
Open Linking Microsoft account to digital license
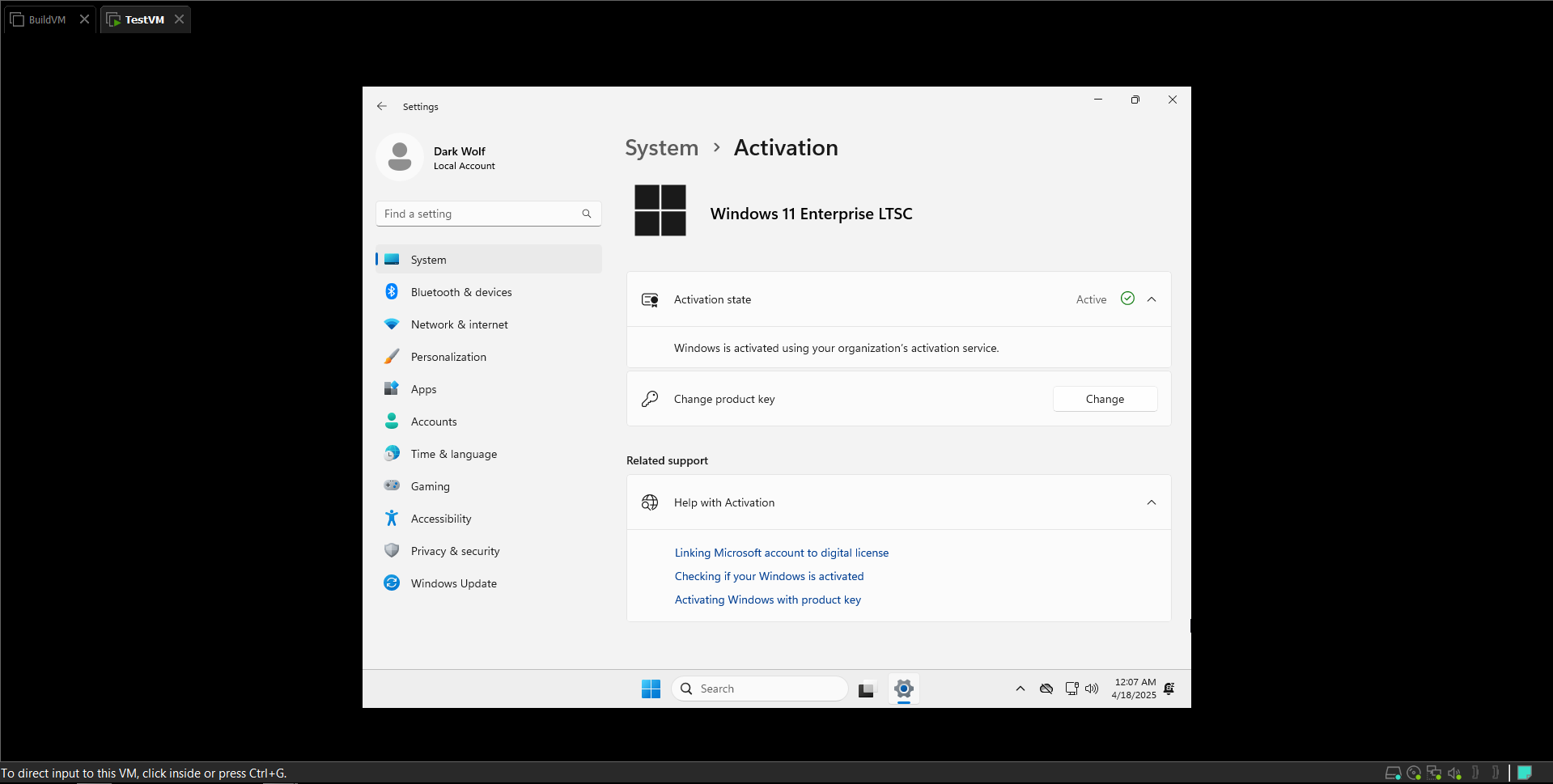click(x=782, y=553)
